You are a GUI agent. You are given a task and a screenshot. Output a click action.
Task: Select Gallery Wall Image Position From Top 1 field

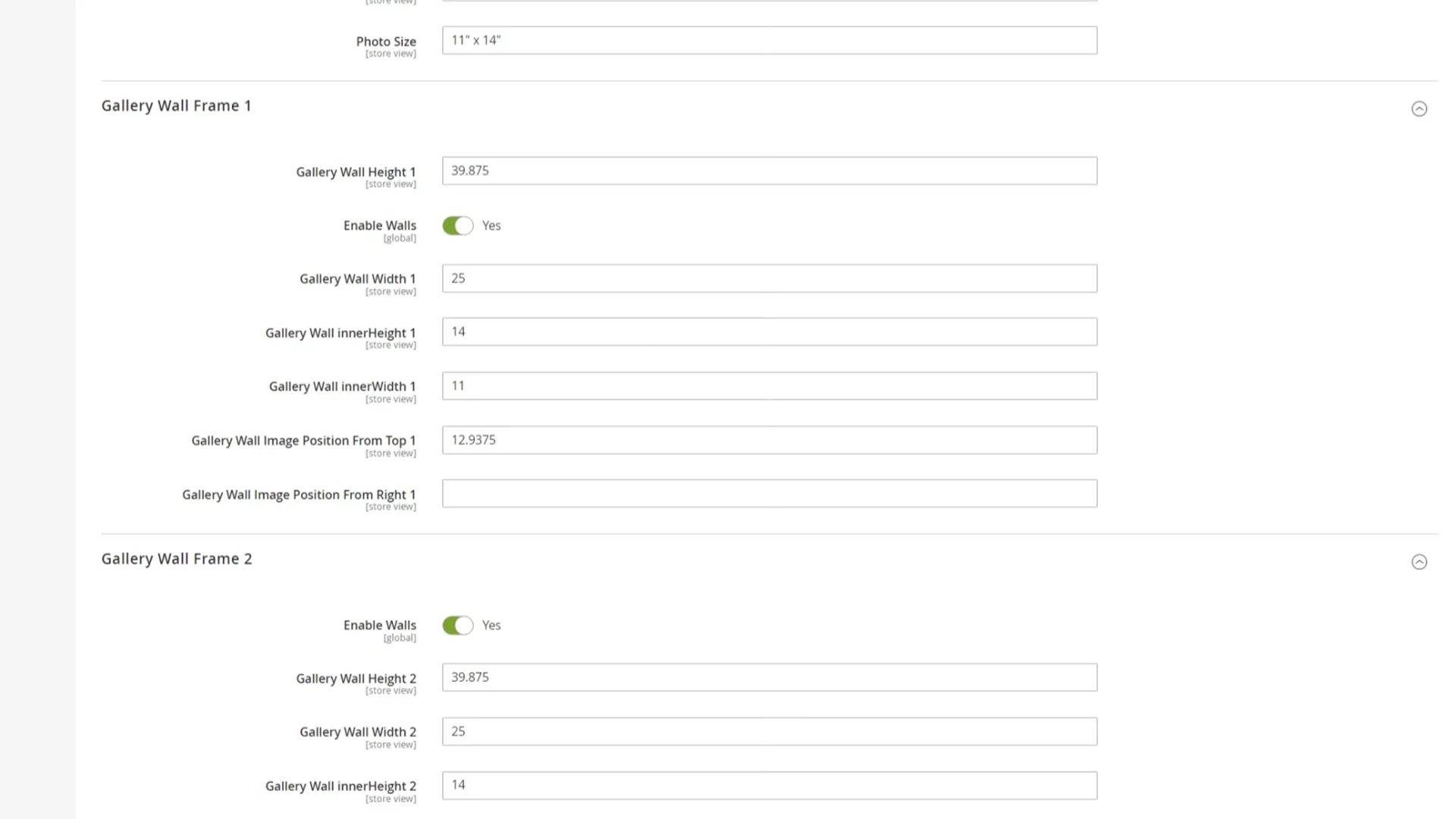tap(769, 441)
